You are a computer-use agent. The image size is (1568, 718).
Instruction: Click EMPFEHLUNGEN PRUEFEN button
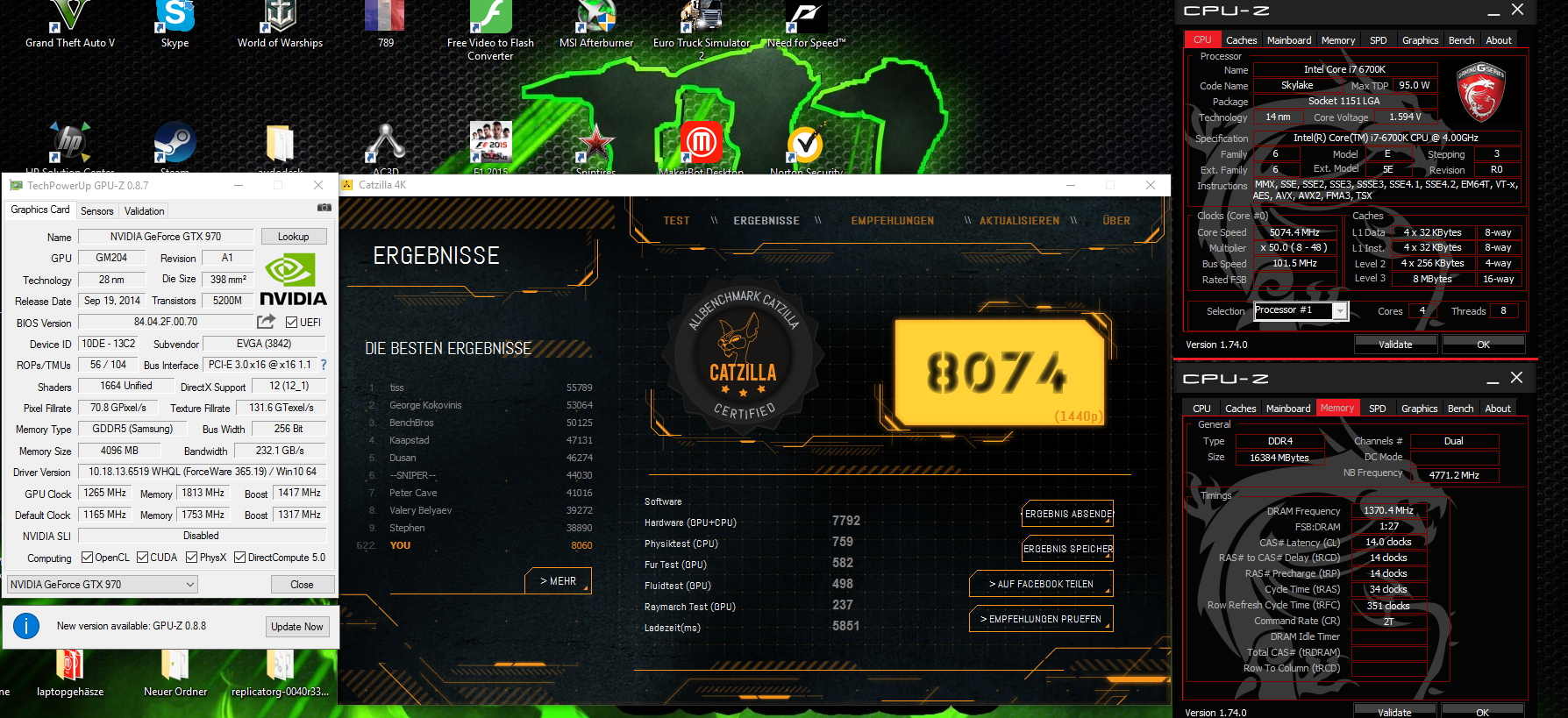tap(1041, 619)
